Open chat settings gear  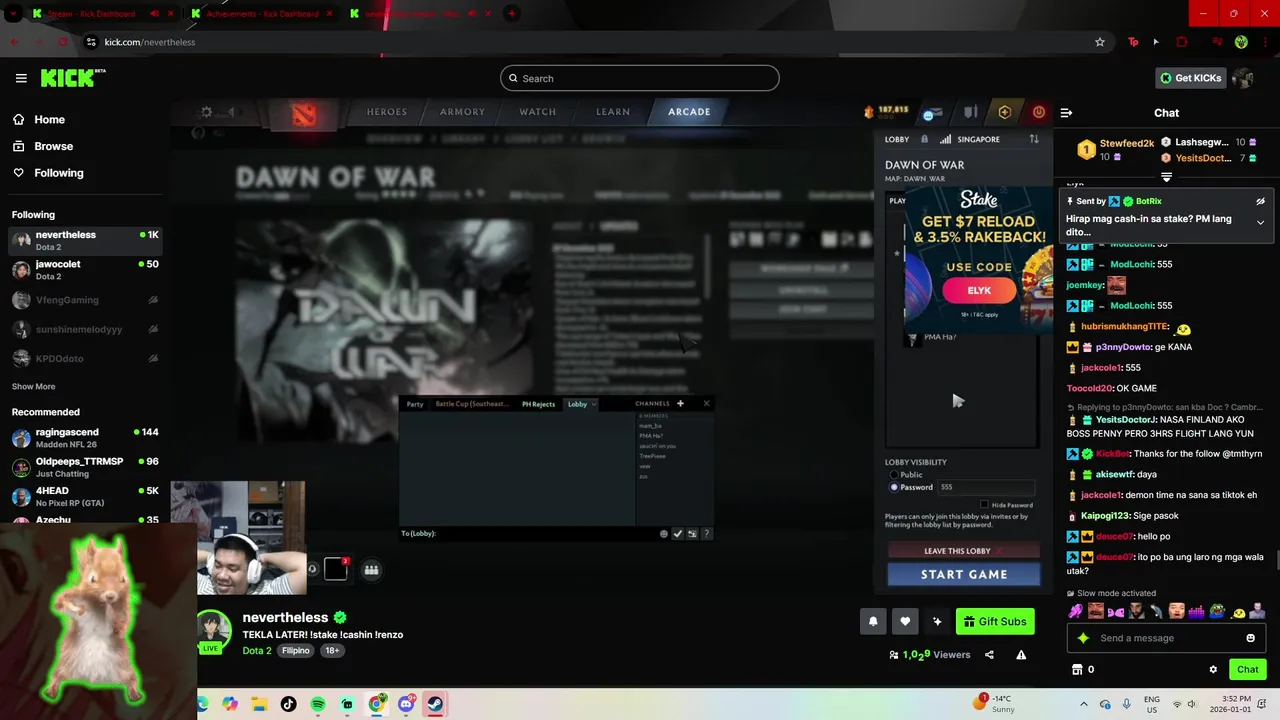point(1213,669)
